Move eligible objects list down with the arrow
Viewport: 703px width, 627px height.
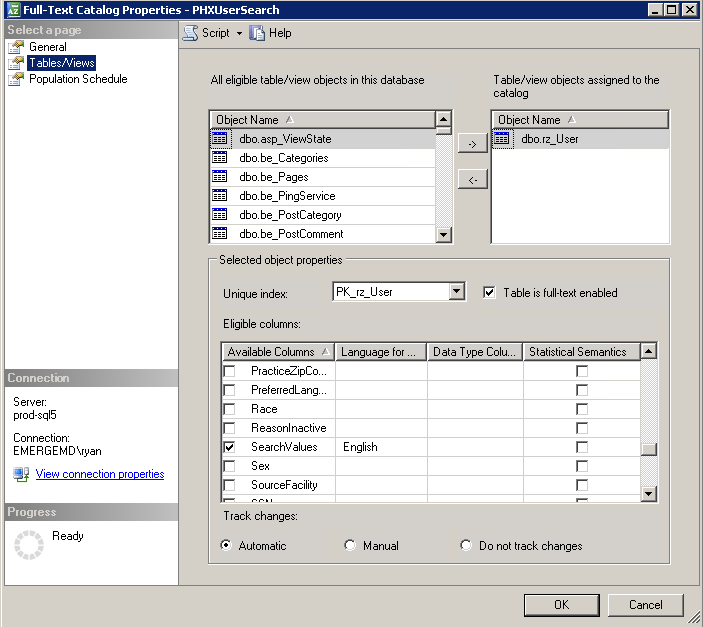point(443,235)
